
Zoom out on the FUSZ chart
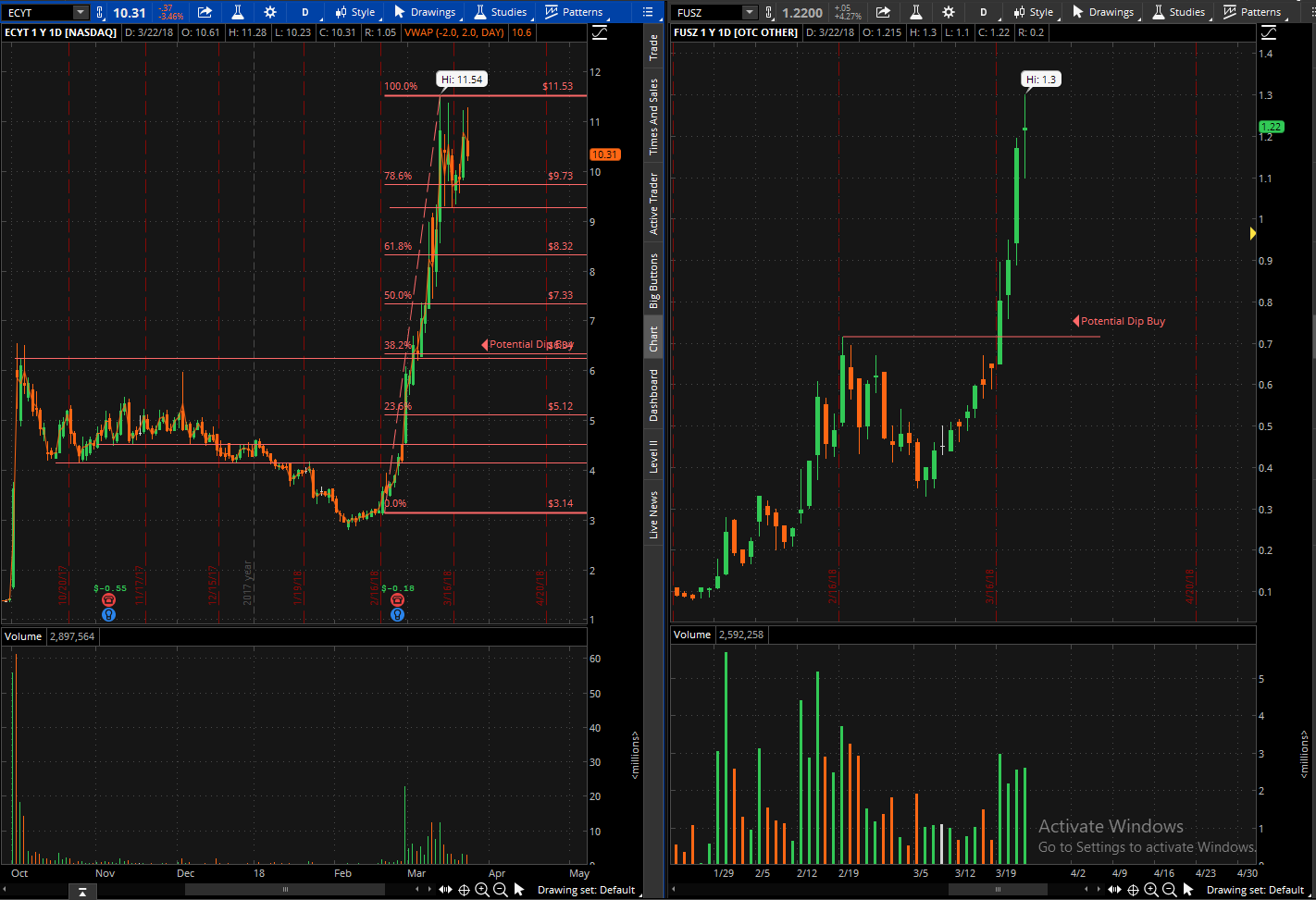1169,890
